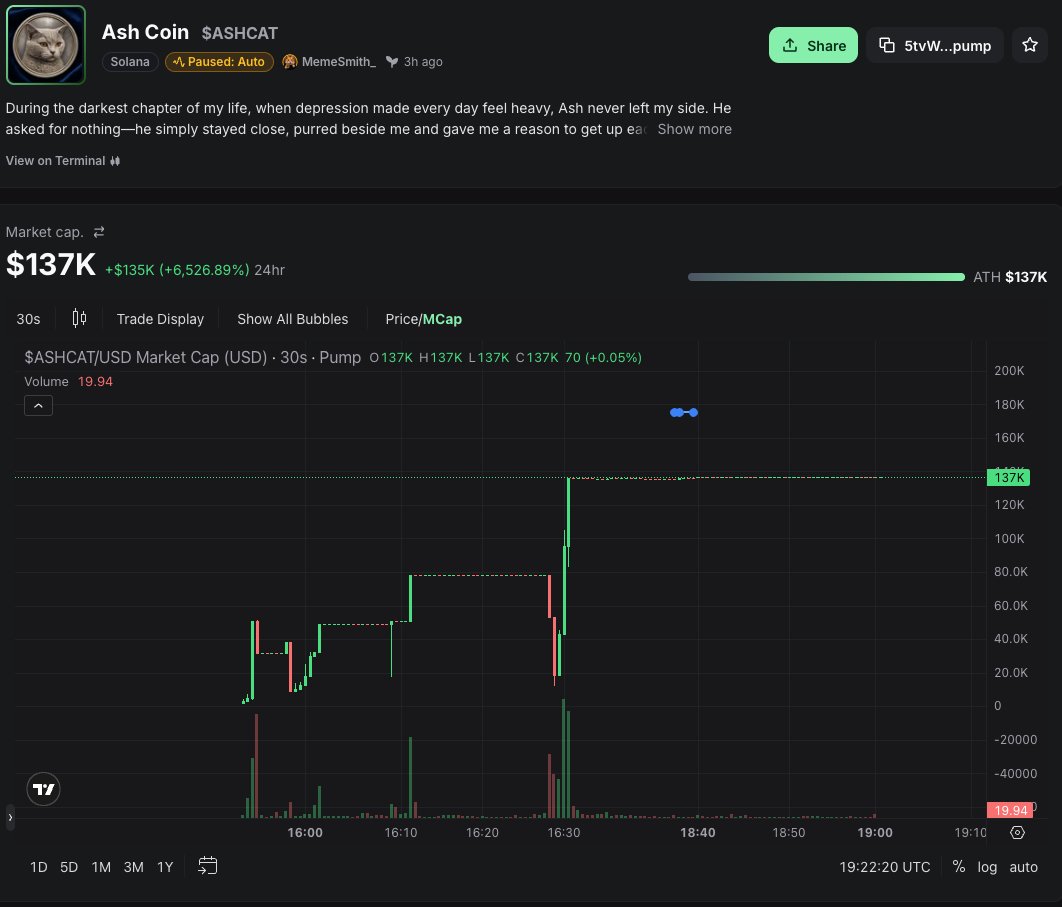Viewport: 1062px width, 907px height.
Task: Click the 137K current price label on axis
Action: 1008,478
